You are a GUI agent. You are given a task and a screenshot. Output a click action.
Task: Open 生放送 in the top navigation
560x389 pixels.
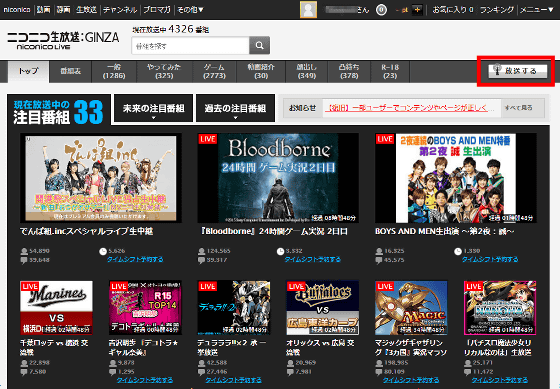coord(86,10)
